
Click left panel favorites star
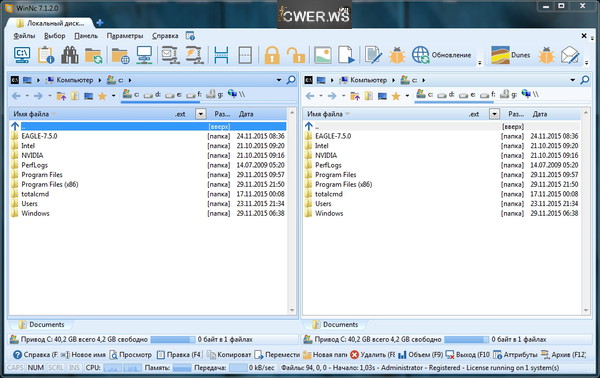coord(102,96)
